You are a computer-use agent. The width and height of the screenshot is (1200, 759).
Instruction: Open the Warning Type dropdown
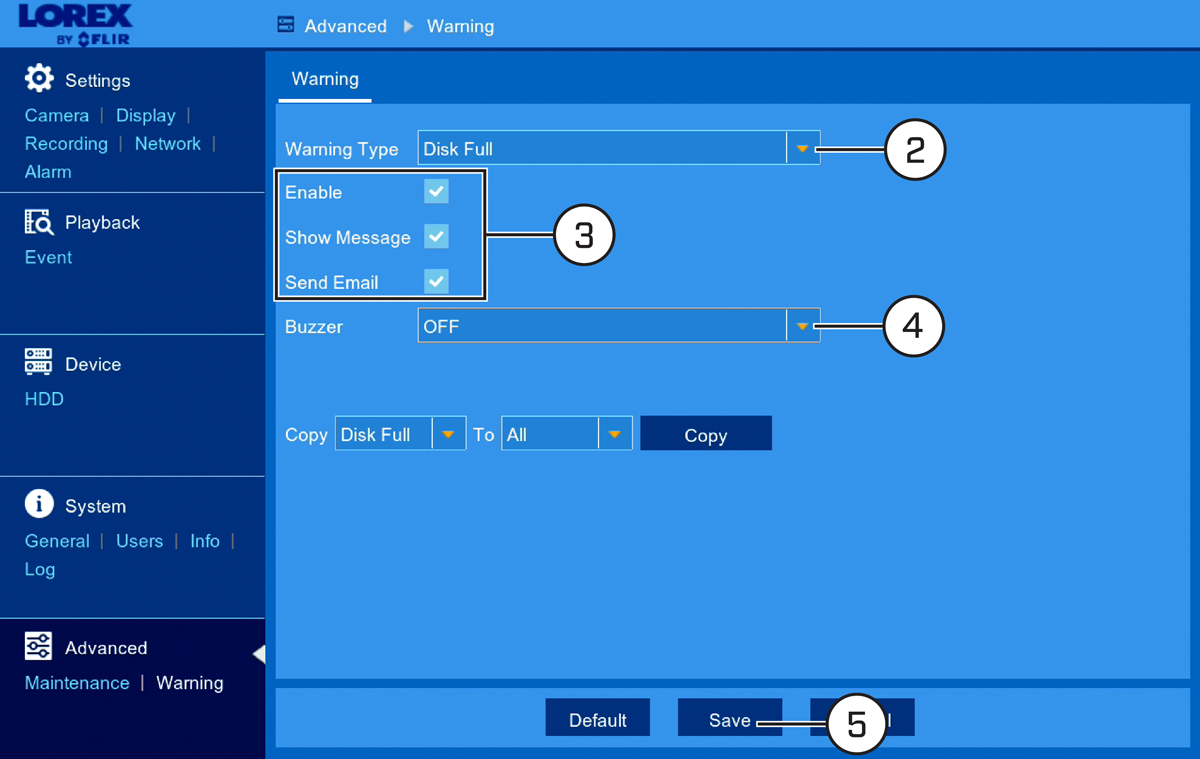click(619, 148)
